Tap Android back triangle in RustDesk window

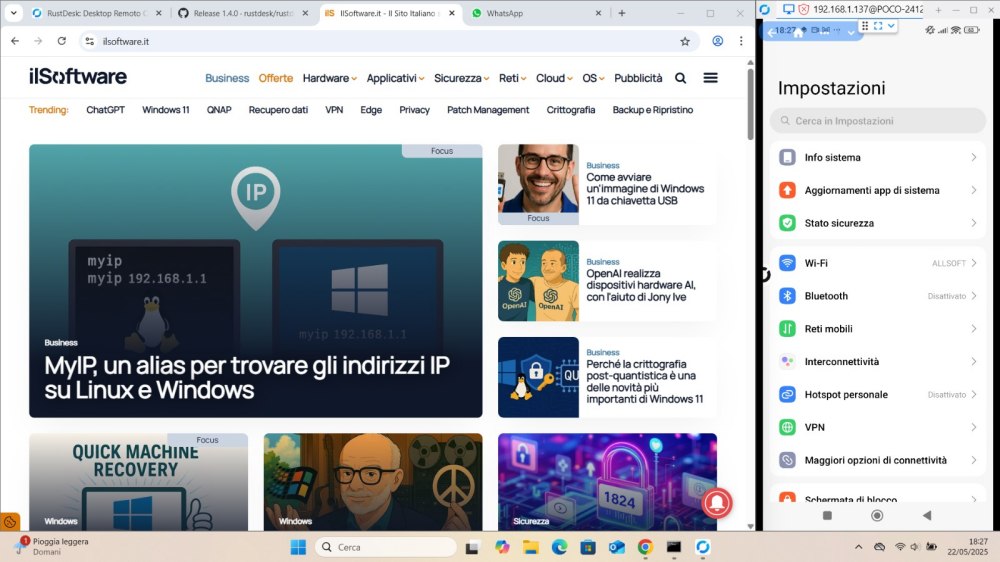(927, 515)
